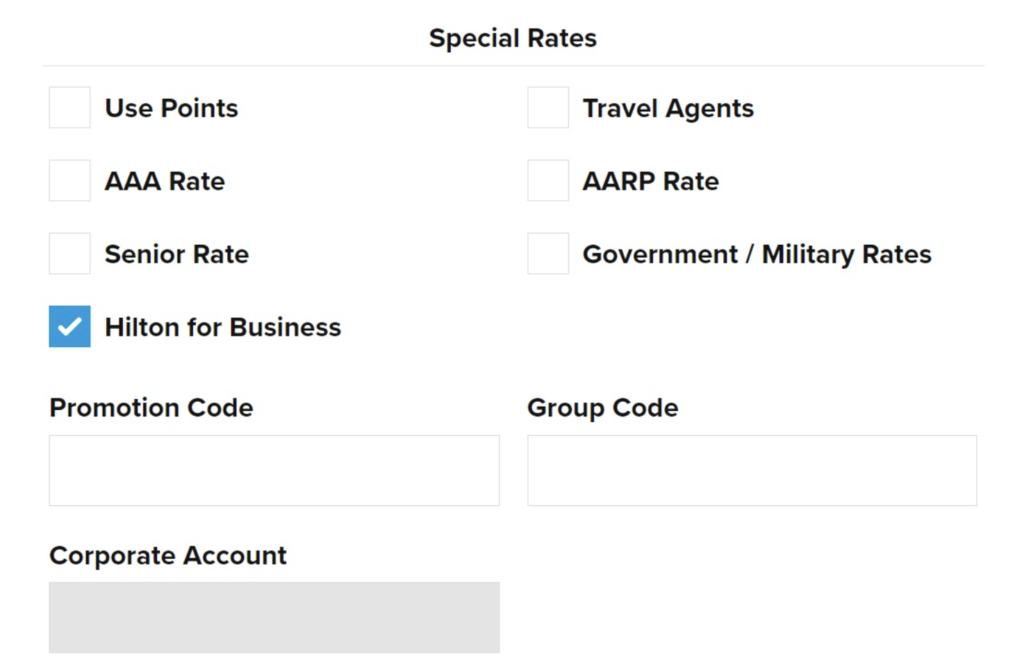
Task: Click the "Use Points" label text
Action: pos(172,108)
